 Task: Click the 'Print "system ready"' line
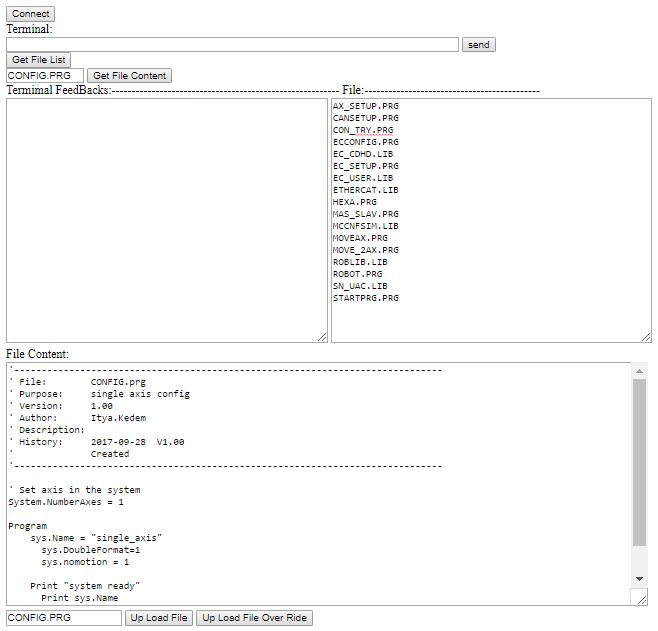tap(85, 586)
